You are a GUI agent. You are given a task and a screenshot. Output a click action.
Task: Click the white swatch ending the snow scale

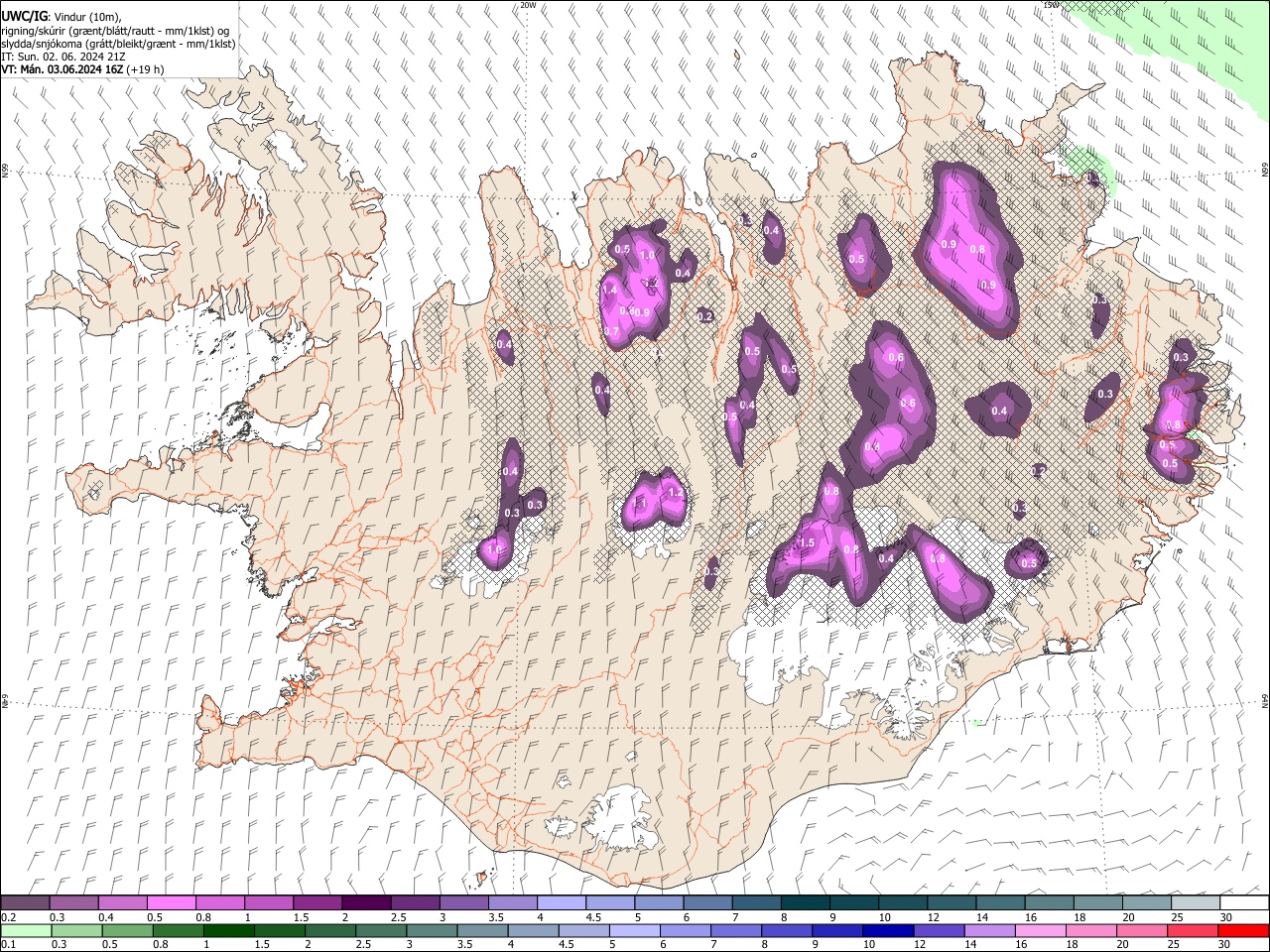(1244, 902)
